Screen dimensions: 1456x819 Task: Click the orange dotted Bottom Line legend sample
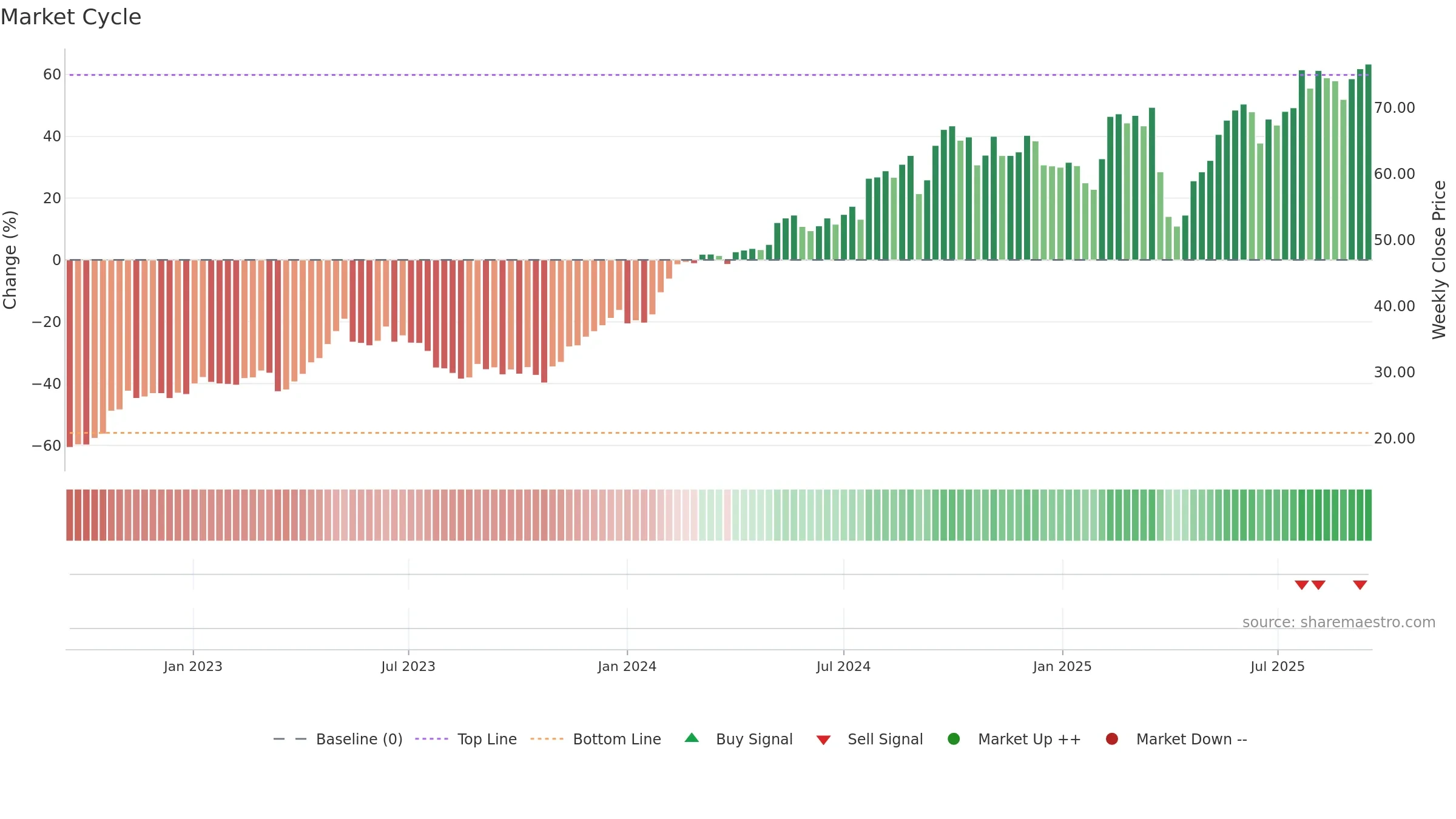[x=547, y=739]
